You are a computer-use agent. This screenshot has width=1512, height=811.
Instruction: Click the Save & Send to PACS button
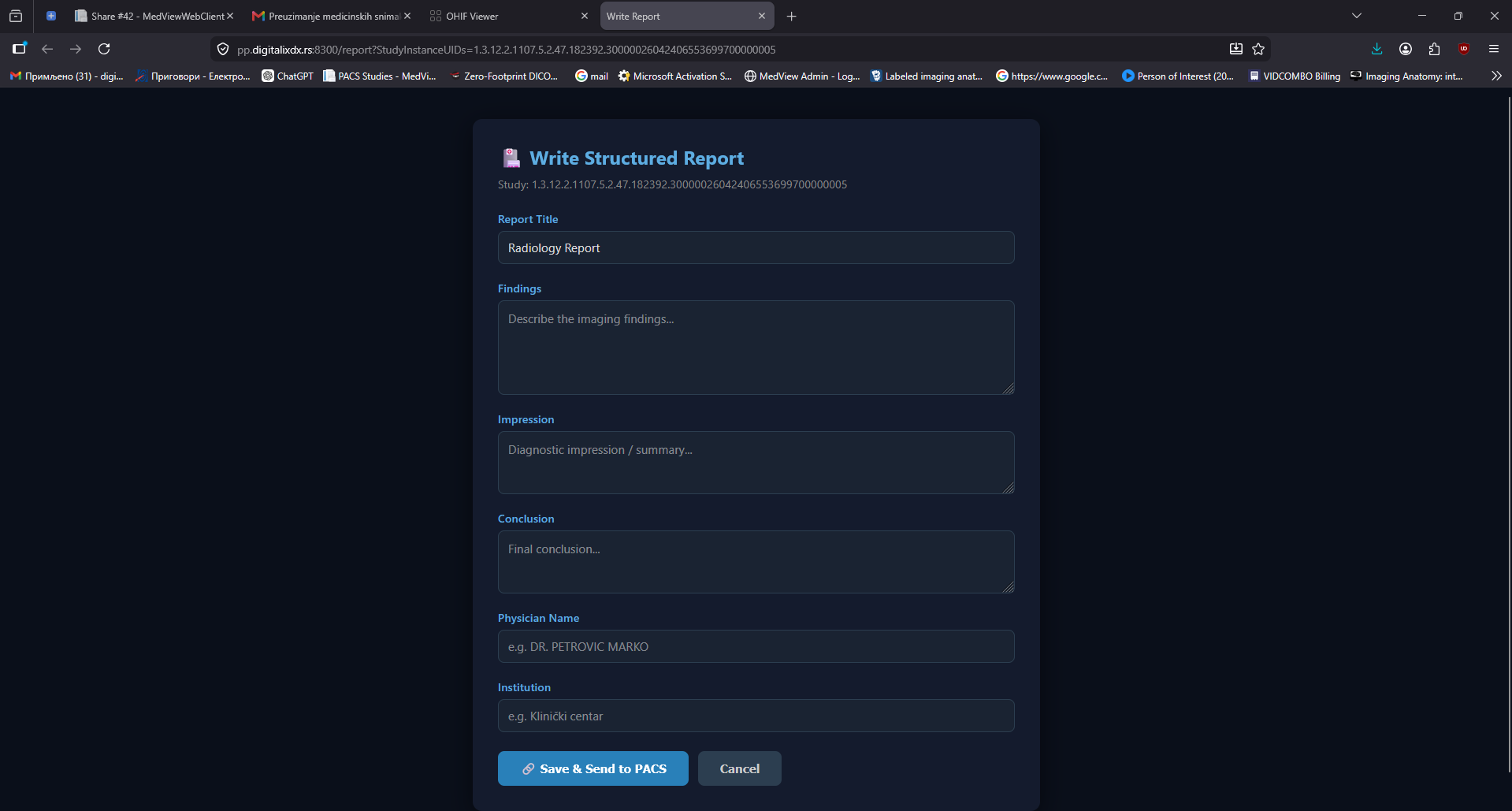pos(593,768)
